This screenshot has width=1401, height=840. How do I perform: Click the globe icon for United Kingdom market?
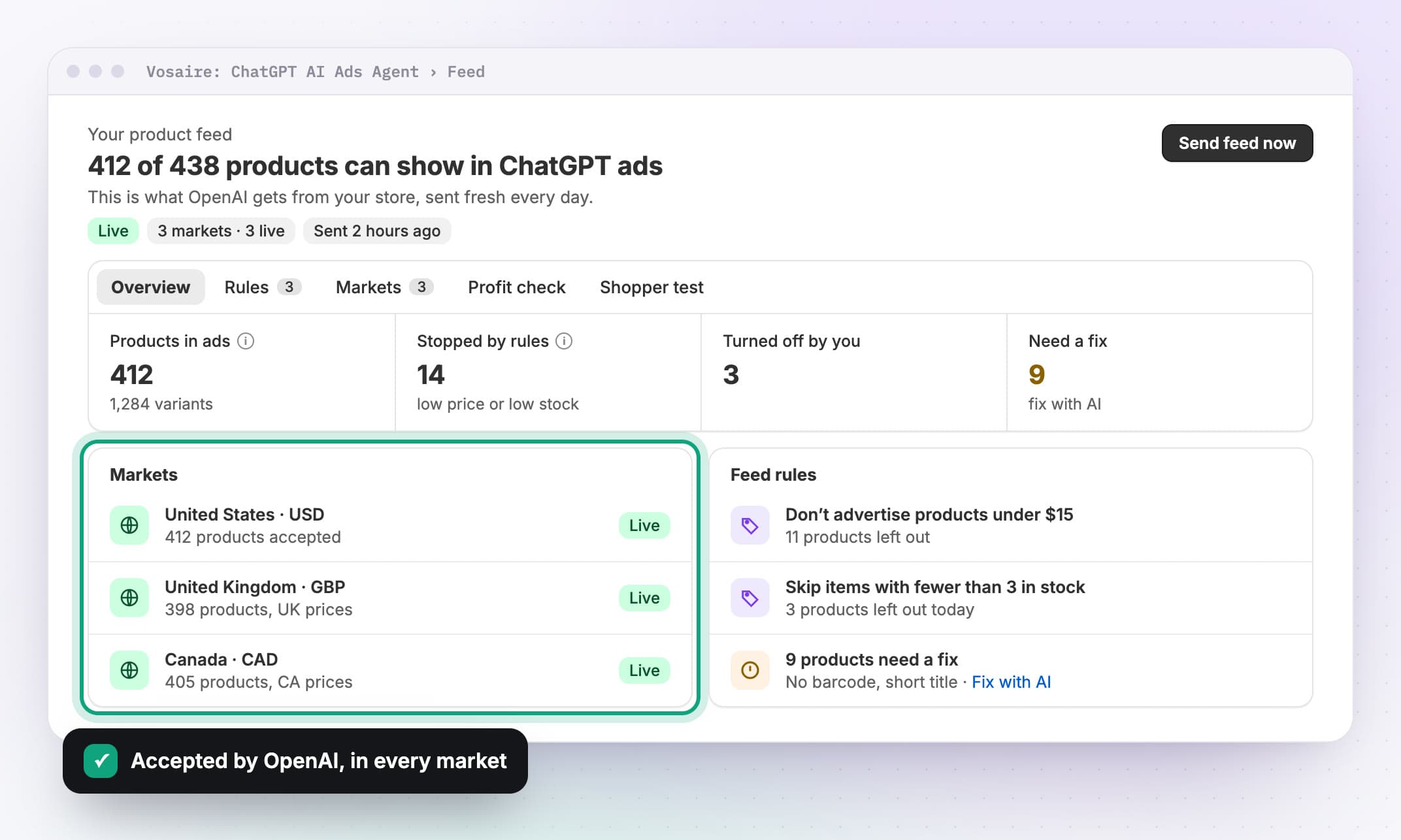(129, 598)
